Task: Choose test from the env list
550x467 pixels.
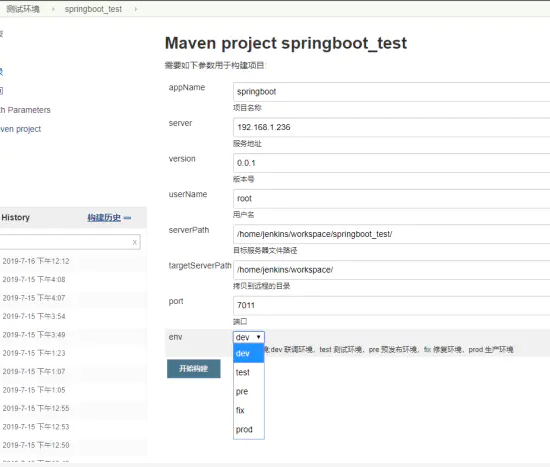Action: (249, 372)
